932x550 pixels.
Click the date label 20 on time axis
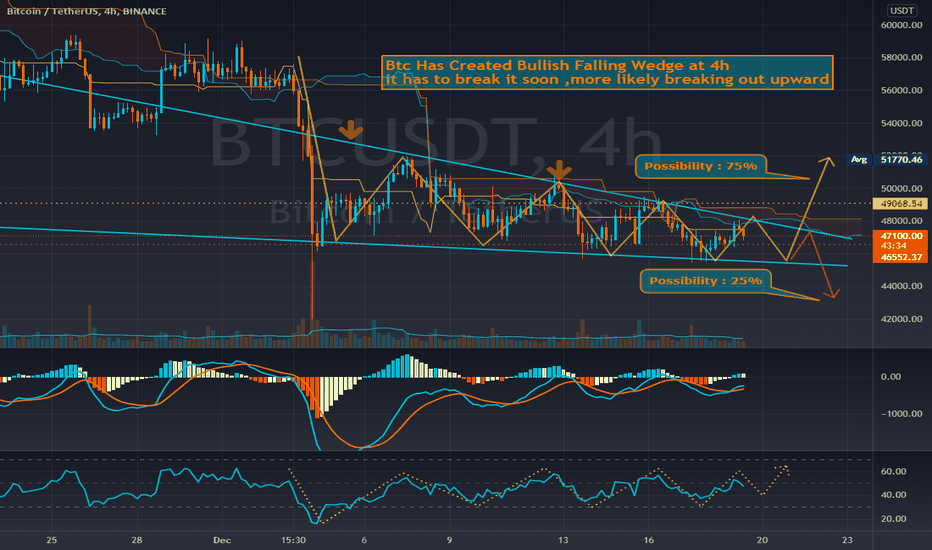click(x=762, y=540)
